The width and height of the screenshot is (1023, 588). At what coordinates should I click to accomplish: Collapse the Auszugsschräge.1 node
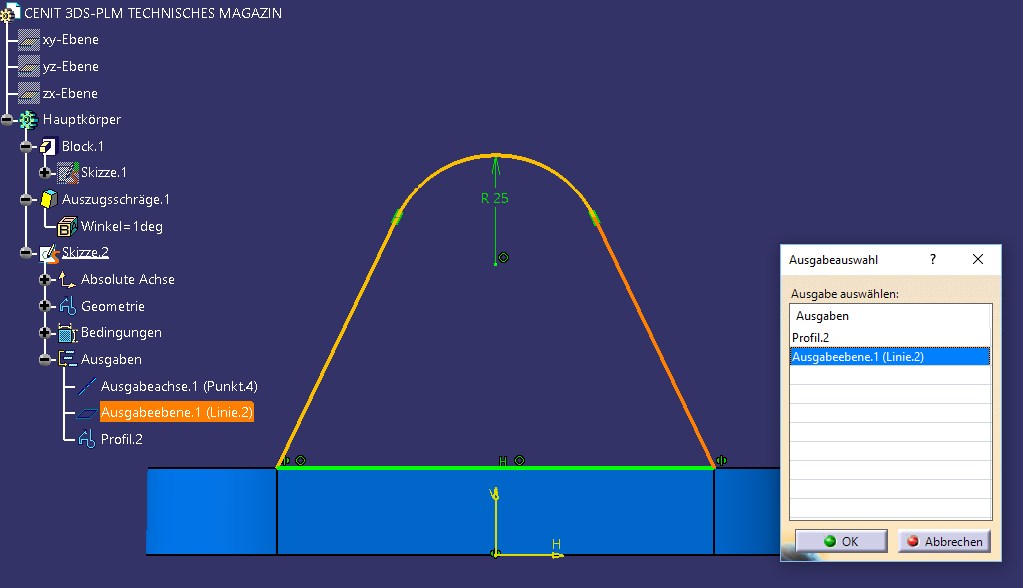click(x=25, y=200)
